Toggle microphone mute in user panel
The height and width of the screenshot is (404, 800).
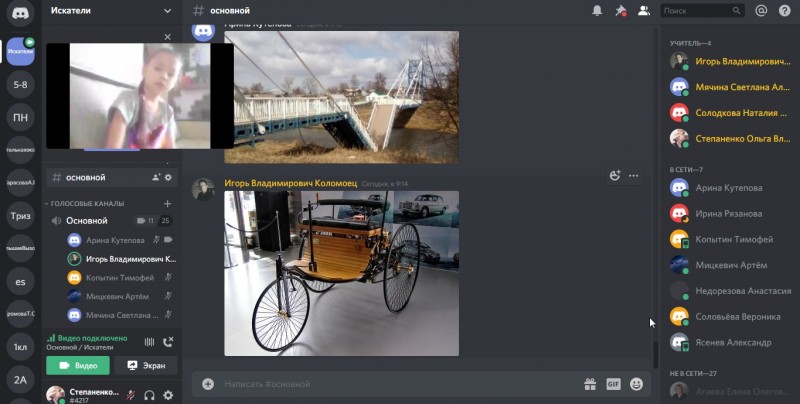pyautogui.click(x=131, y=395)
